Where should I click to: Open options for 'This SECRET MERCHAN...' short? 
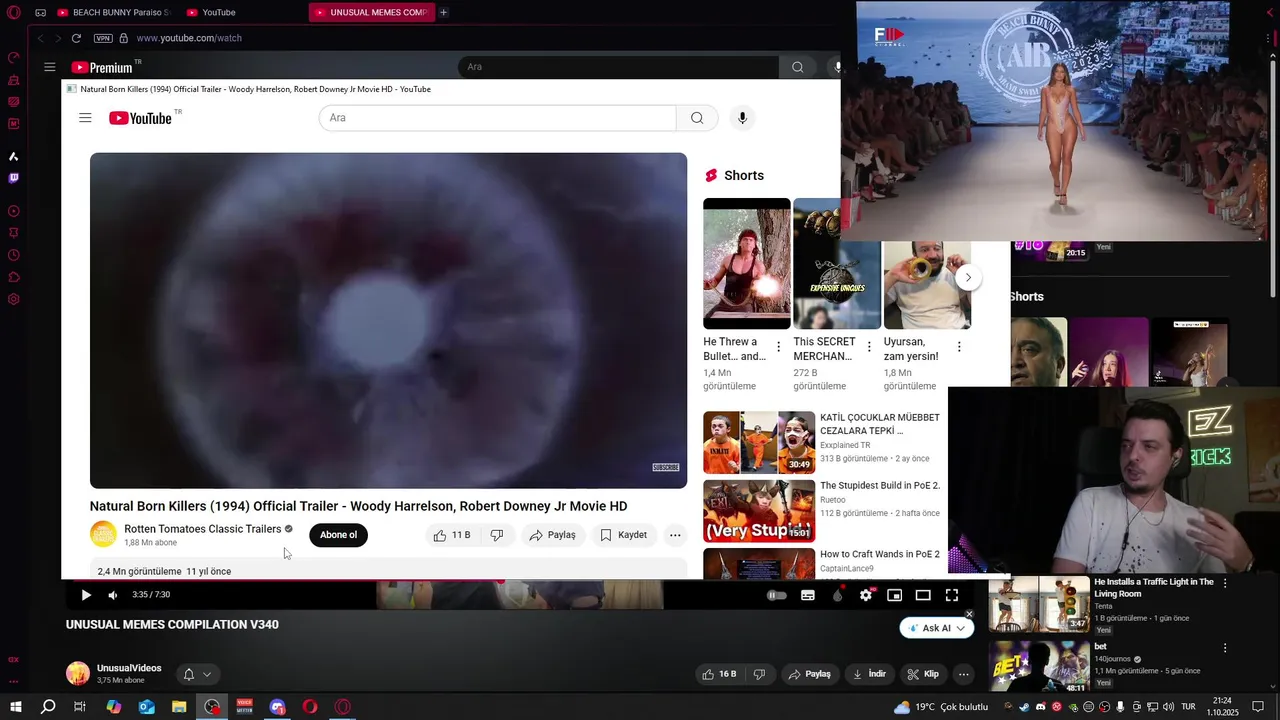click(868, 347)
